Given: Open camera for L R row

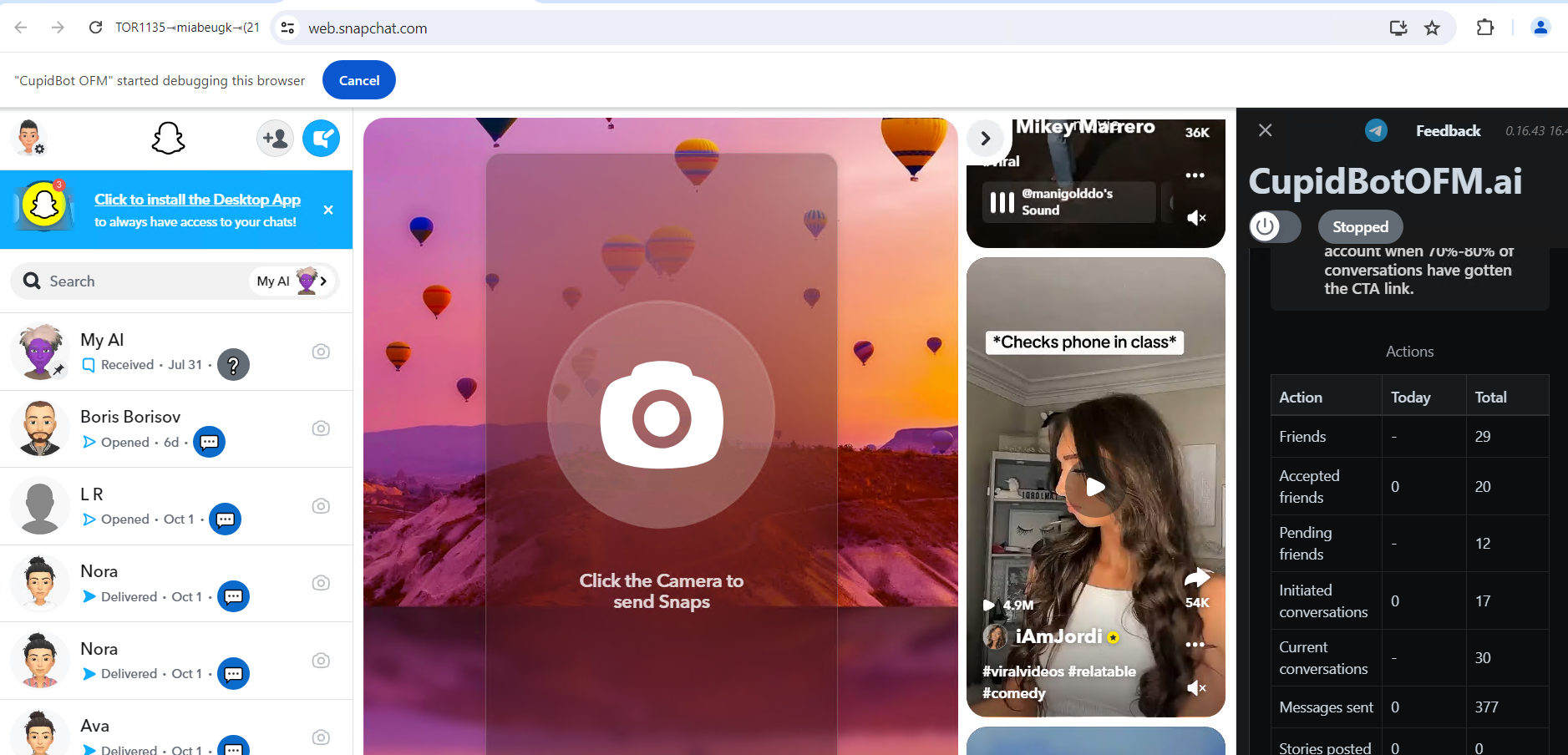Looking at the screenshot, I should click(x=321, y=506).
